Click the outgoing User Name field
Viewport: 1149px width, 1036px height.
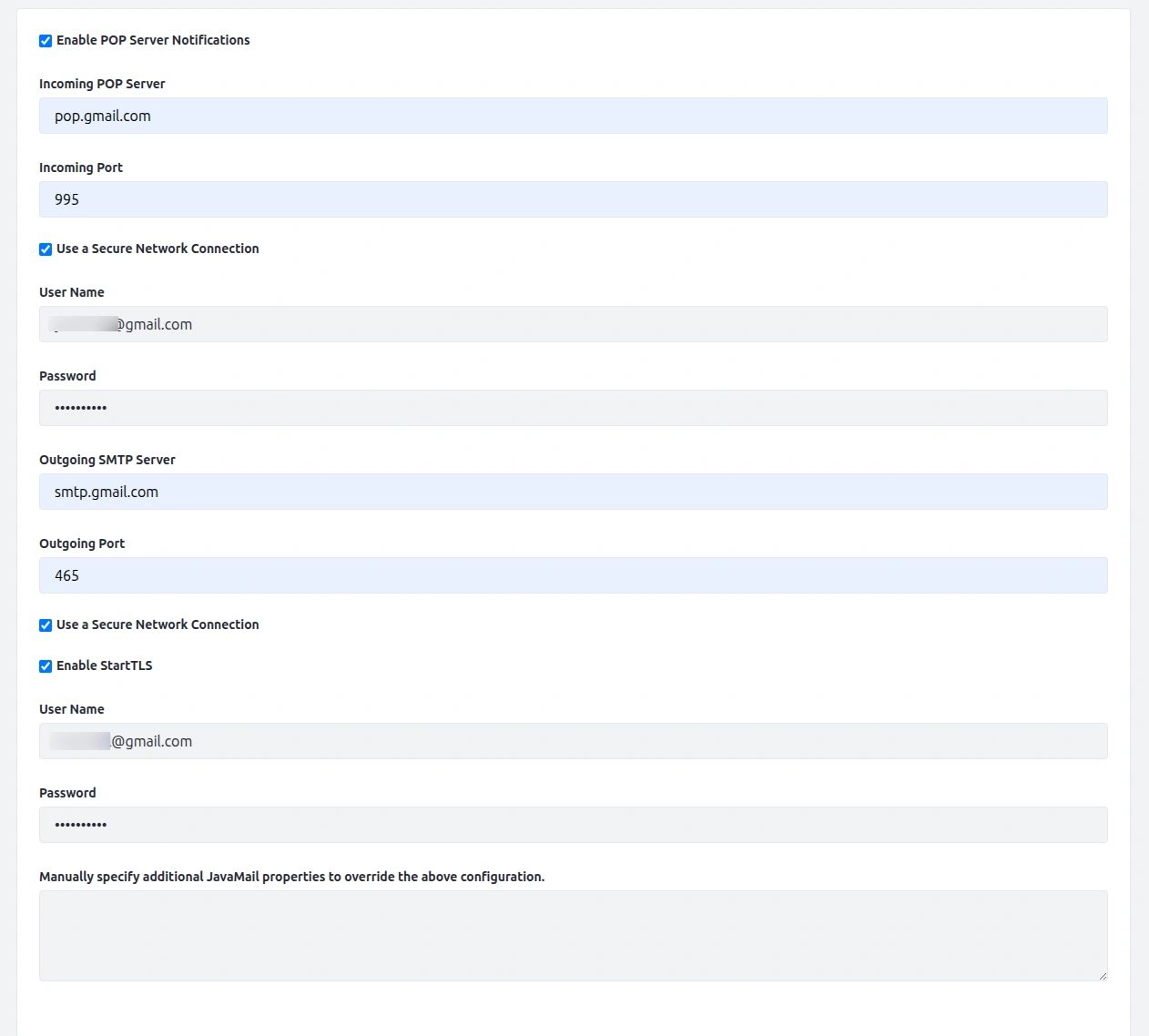point(574,741)
